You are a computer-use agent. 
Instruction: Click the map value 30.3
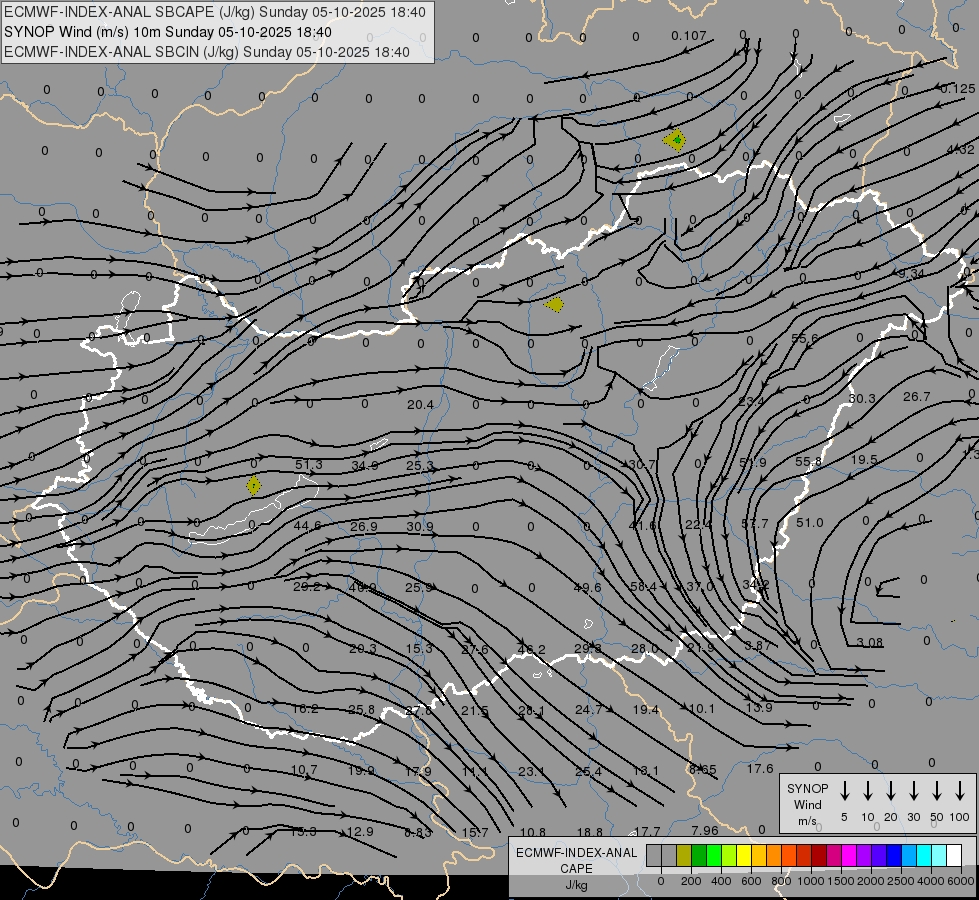click(862, 398)
